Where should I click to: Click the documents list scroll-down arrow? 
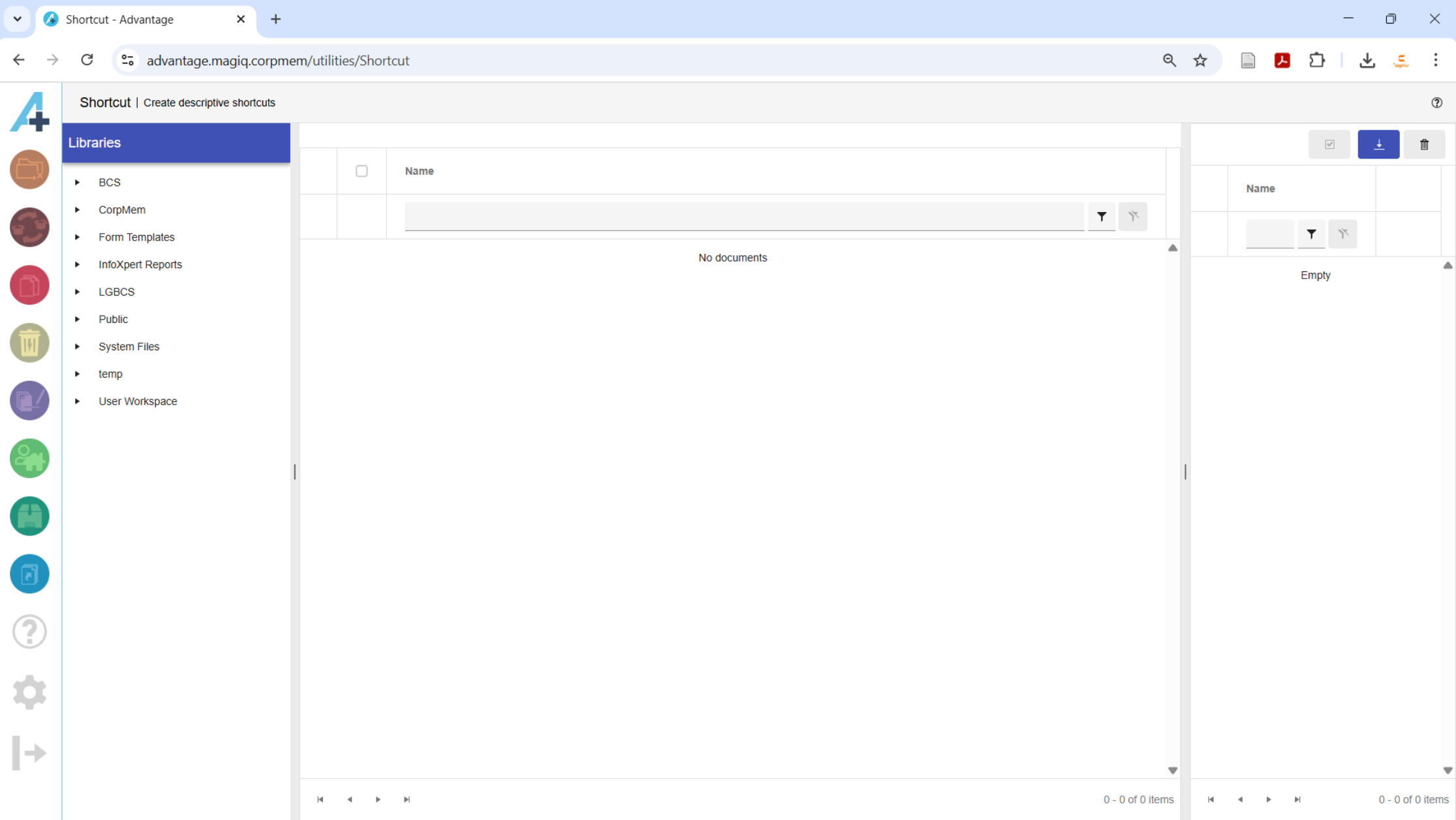click(x=1172, y=770)
